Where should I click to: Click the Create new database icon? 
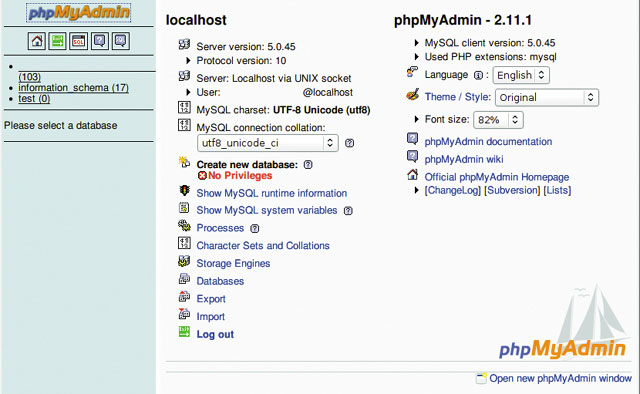[184, 162]
